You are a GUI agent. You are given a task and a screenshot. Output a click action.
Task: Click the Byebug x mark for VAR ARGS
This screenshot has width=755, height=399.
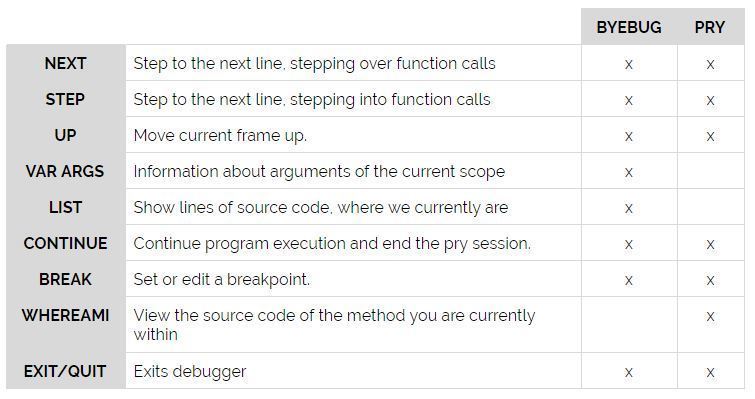click(x=628, y=172)
